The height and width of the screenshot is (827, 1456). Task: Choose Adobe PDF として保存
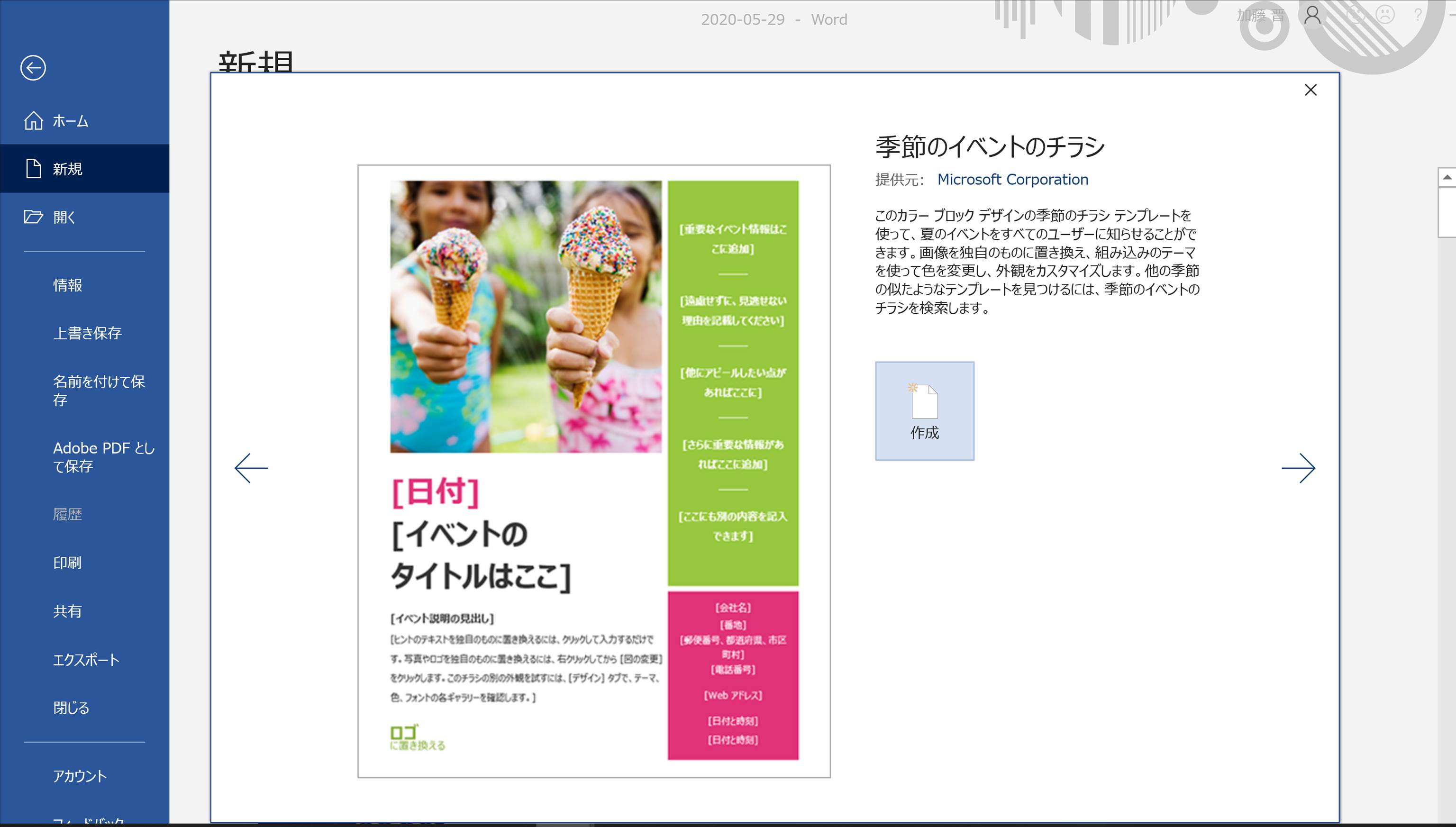point(85,457)
